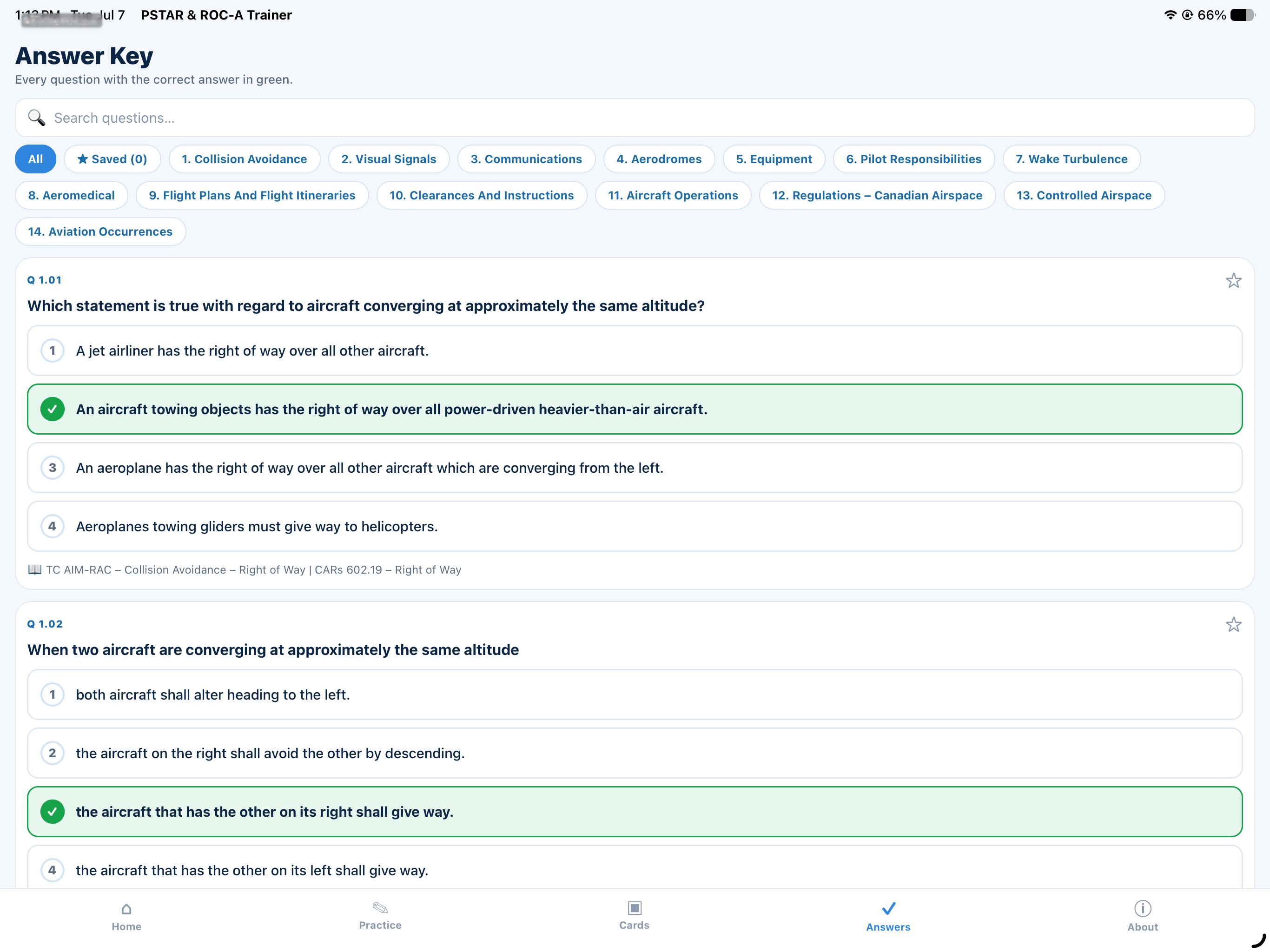Tap the Q 1.01 question text

tap(366, 306)
